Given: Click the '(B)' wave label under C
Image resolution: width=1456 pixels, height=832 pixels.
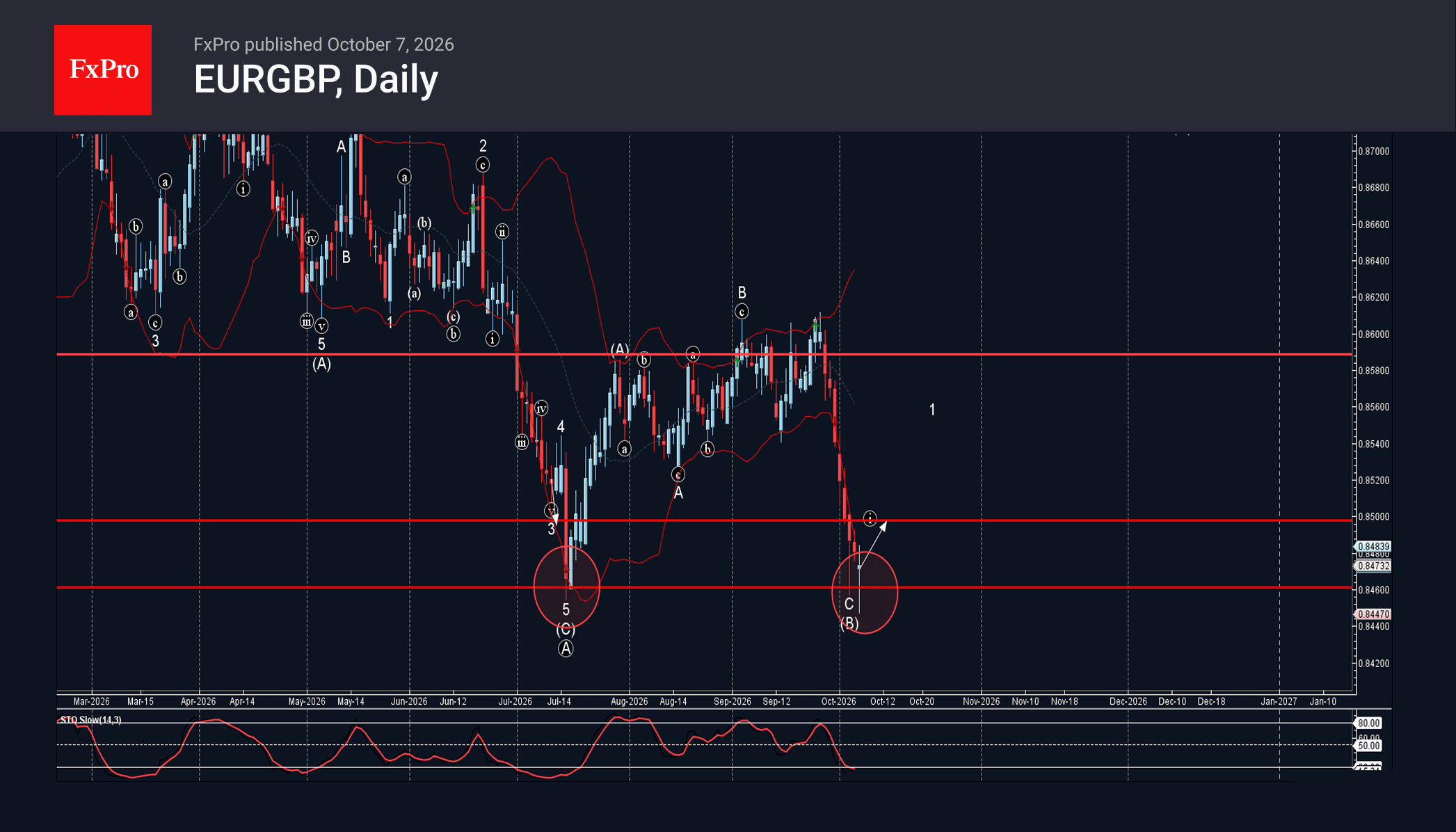Looking at the screenshot, I should coord(849,623).
